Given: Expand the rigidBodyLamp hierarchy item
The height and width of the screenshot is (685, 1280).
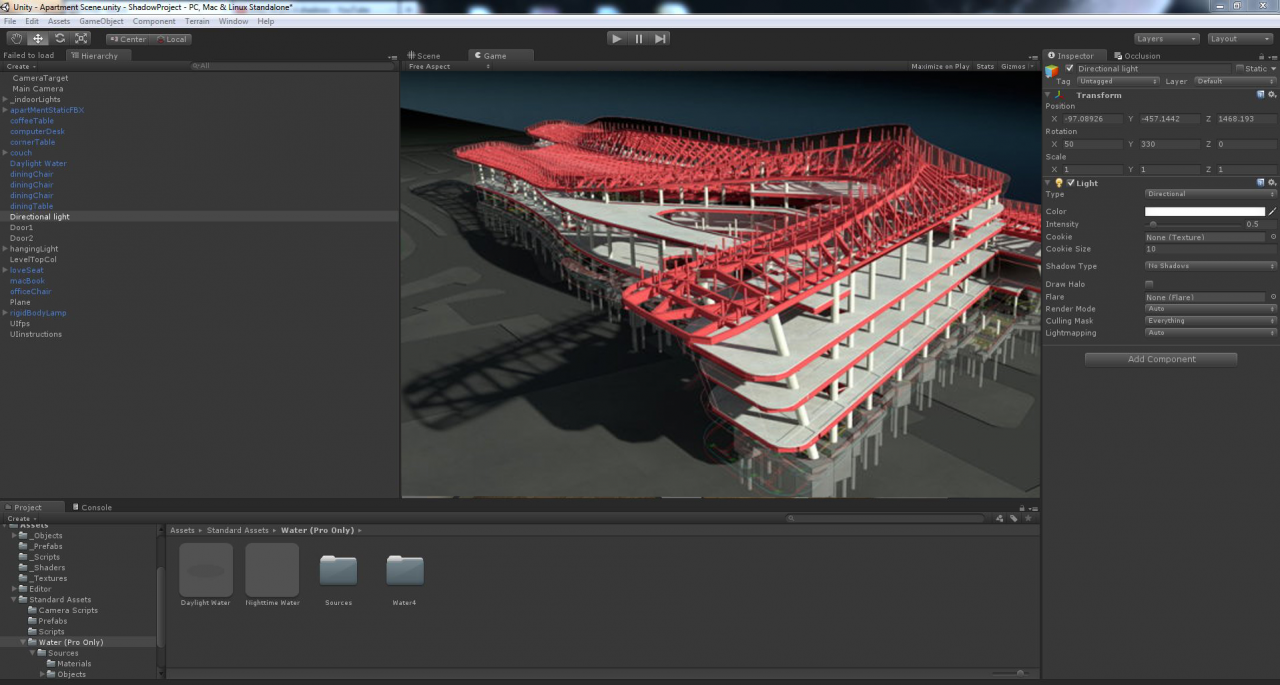Looking at the screenshot, I should tap(5, 313).
